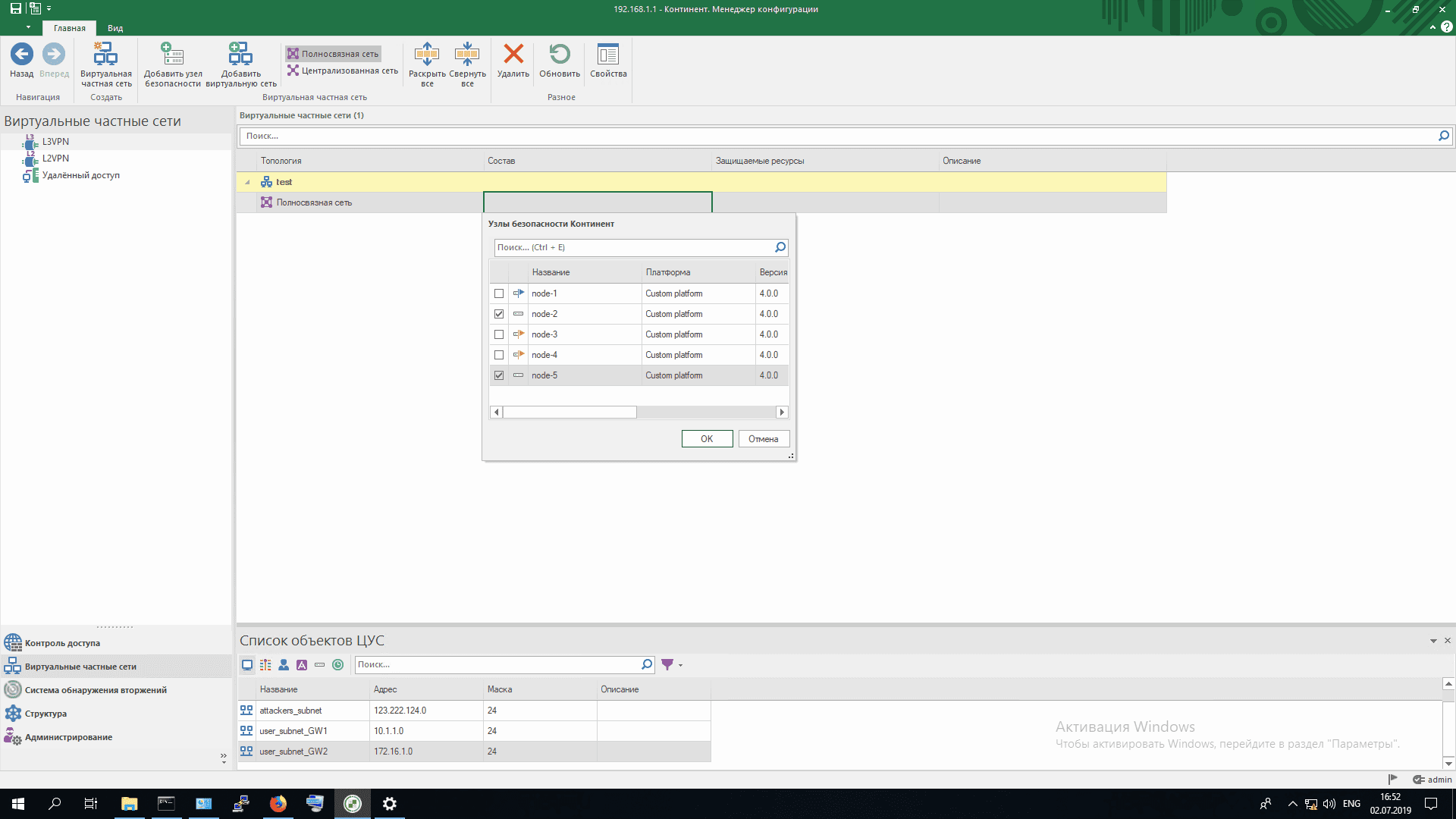Click the red Delete X icon
Screen dimensions: 1456x819
click(x=513, y=55)
